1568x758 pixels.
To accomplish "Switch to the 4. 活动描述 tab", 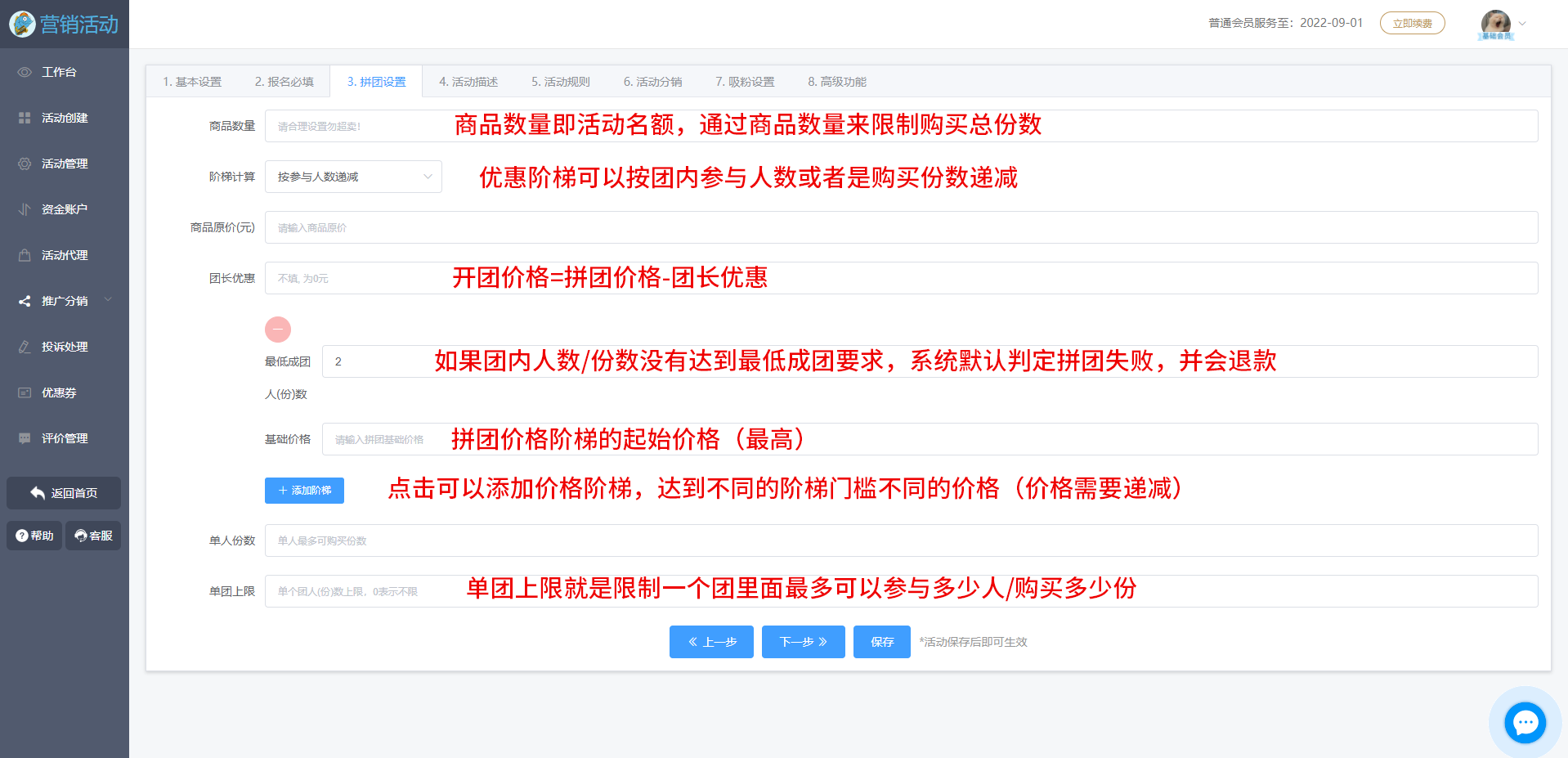I will click(468, 82).
